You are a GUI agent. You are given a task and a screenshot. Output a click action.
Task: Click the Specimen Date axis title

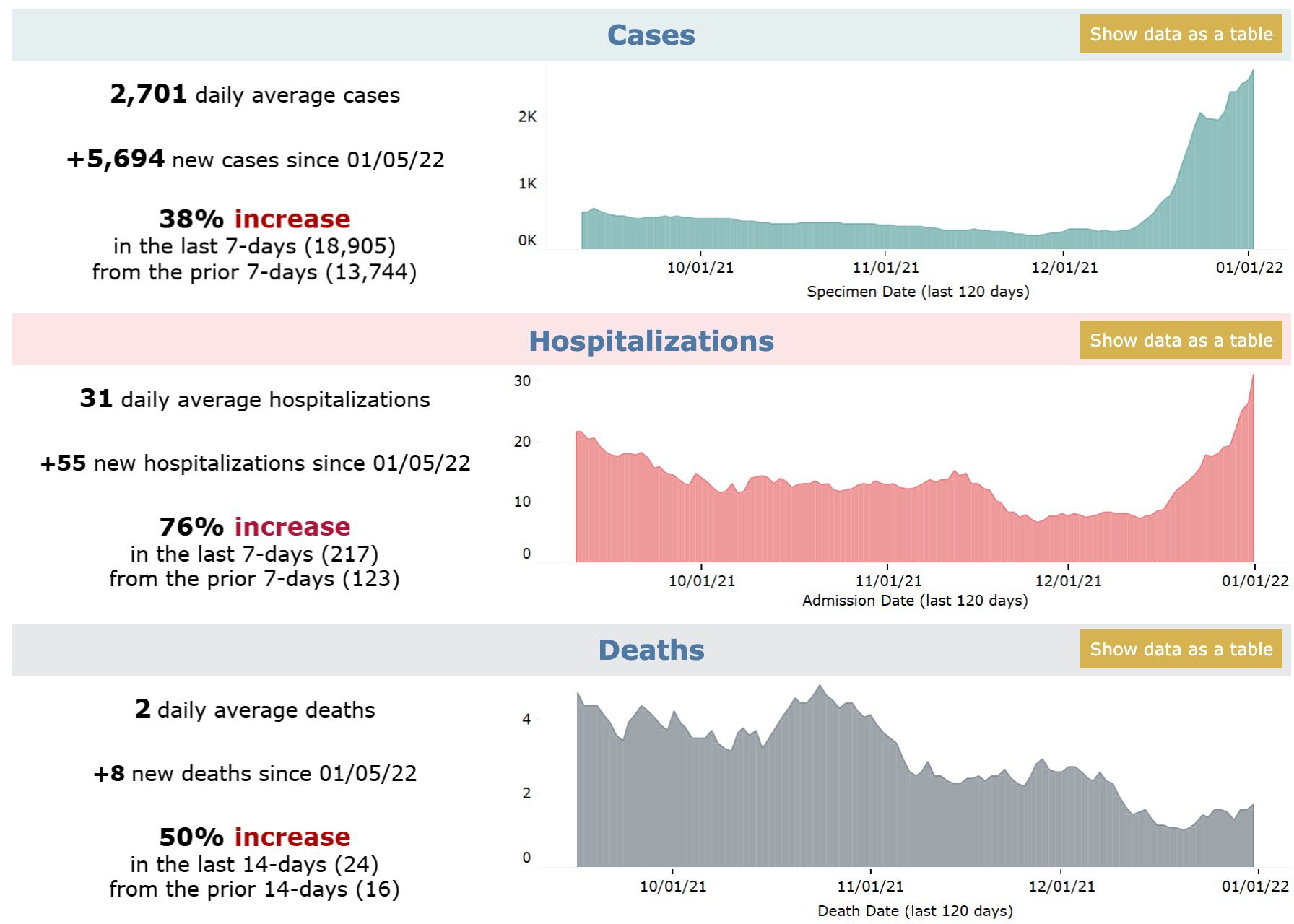point(918,292)
